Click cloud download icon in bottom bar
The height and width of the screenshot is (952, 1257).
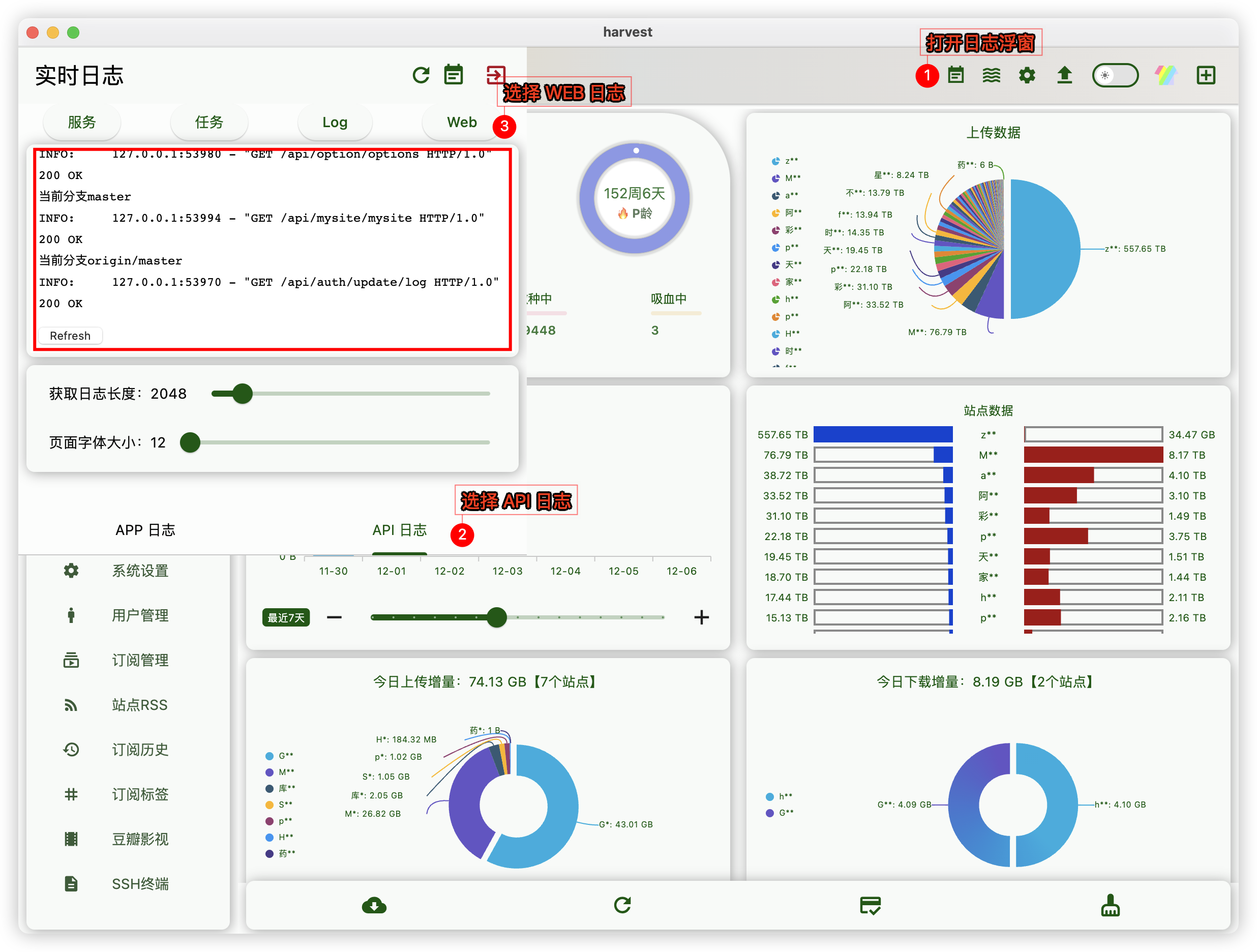pos(374,905)
